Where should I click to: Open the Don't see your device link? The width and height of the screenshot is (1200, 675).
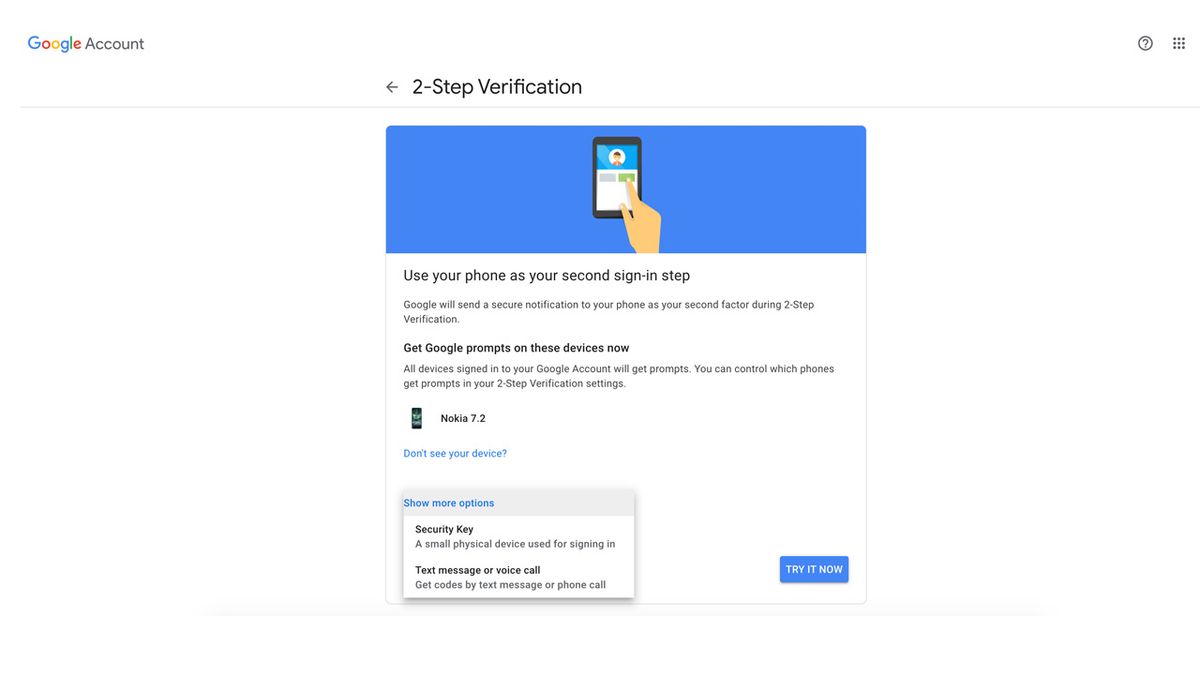pos(455,453)
